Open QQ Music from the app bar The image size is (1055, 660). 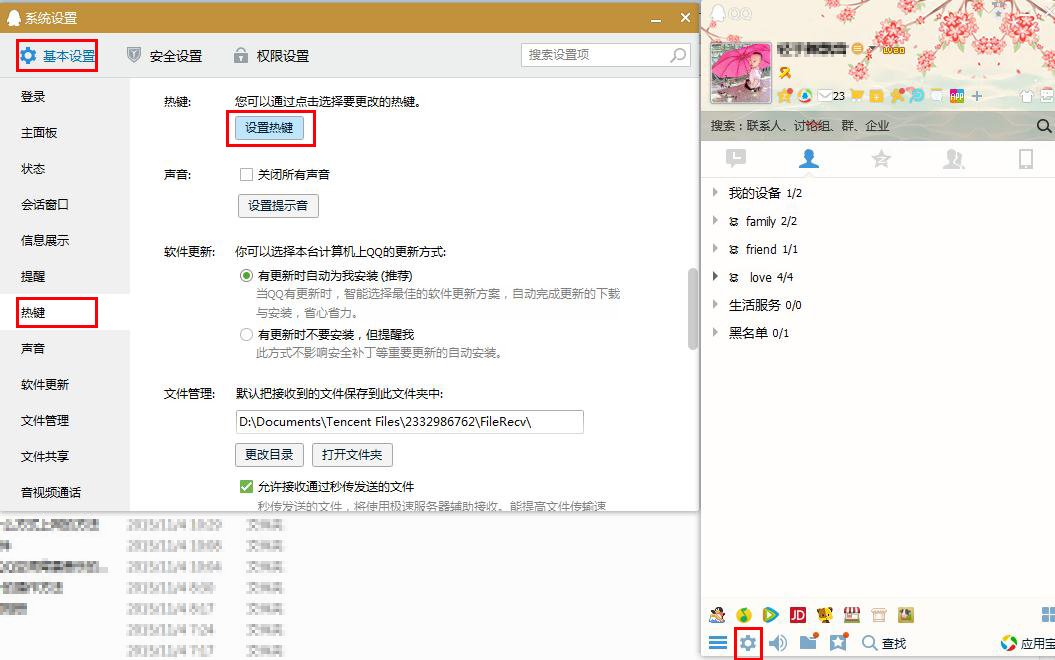(742, 614)
